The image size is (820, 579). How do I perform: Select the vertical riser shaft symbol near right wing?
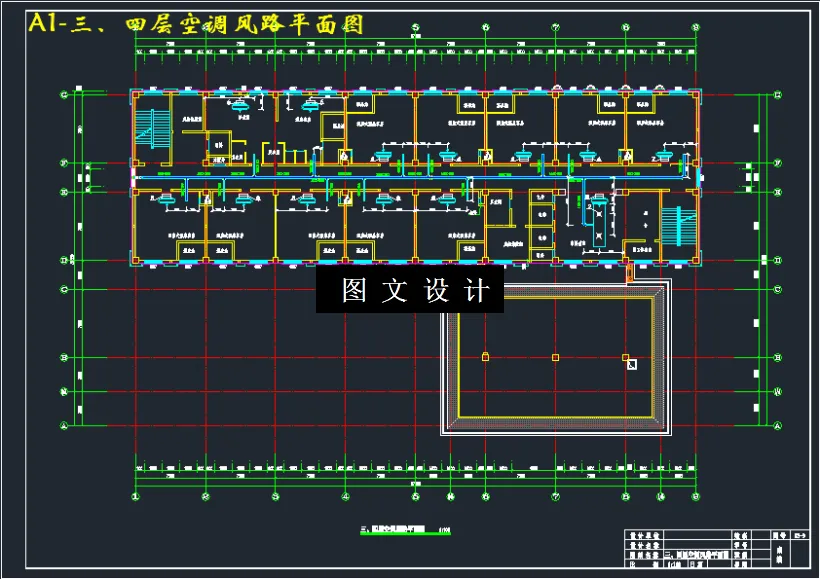[599, 220]
